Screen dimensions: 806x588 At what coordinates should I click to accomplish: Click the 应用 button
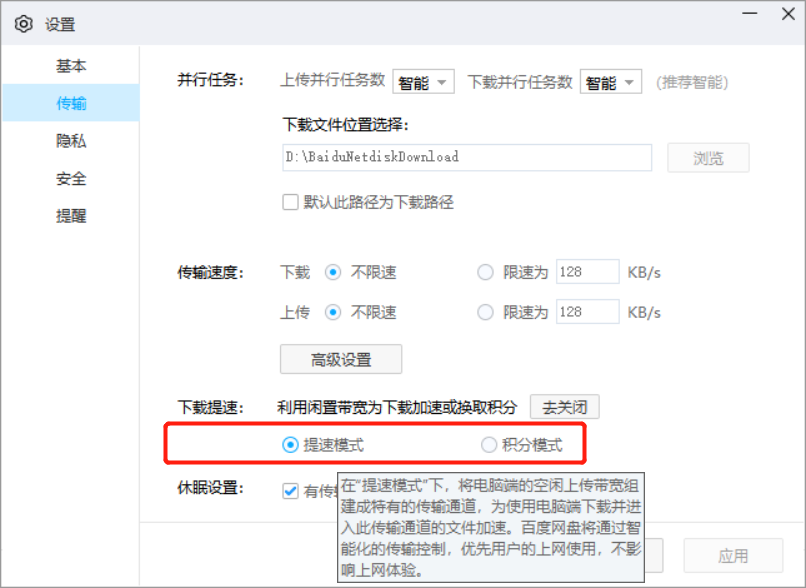733,556
